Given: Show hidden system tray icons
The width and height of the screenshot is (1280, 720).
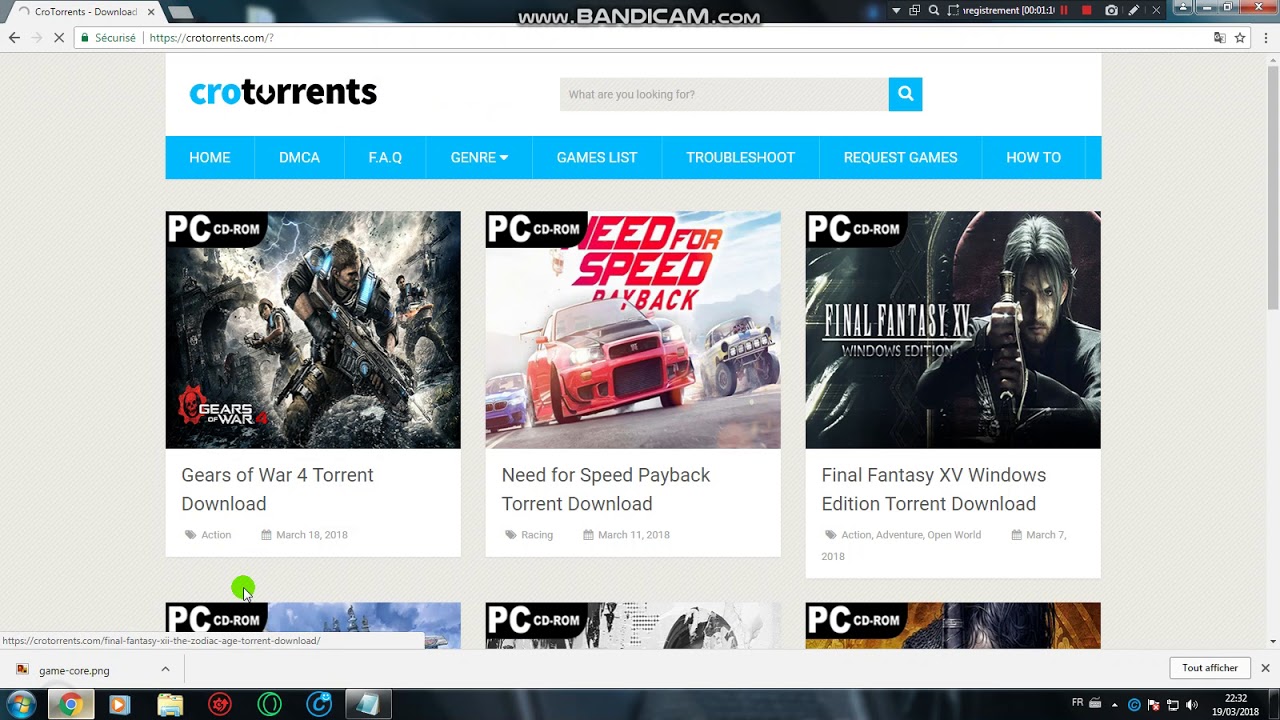Looking at the screenshot, I should tap(1115, 704).
